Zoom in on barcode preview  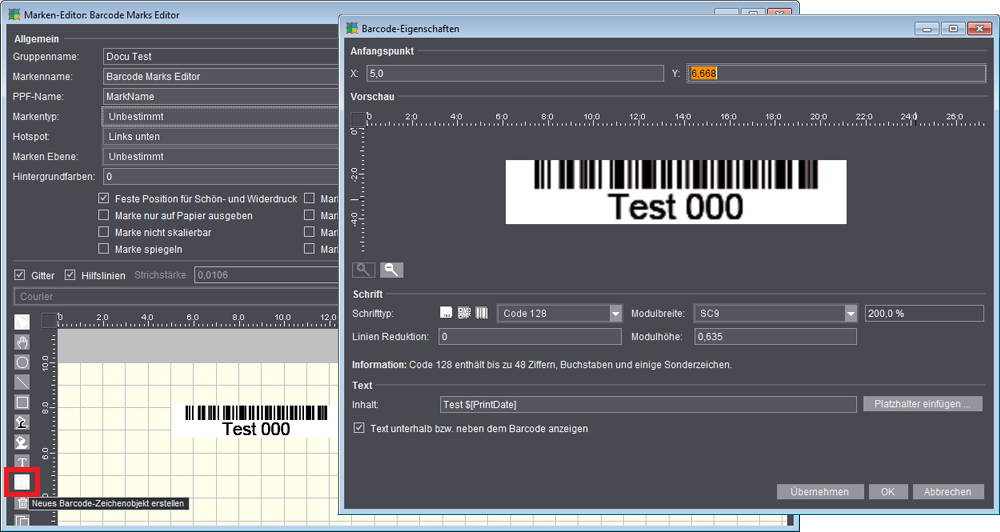(364, 270)
